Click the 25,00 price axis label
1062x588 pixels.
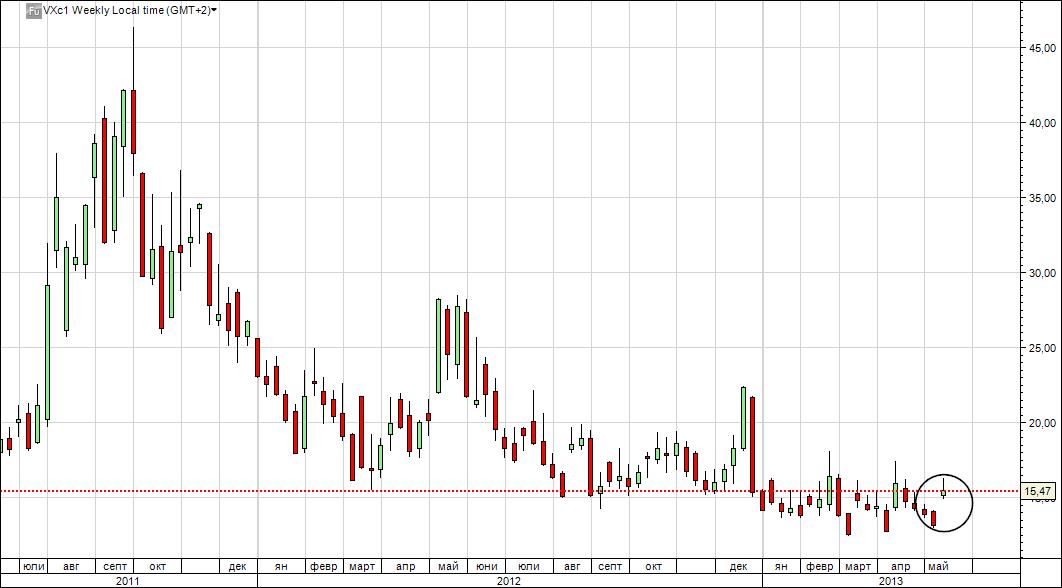1042,348
